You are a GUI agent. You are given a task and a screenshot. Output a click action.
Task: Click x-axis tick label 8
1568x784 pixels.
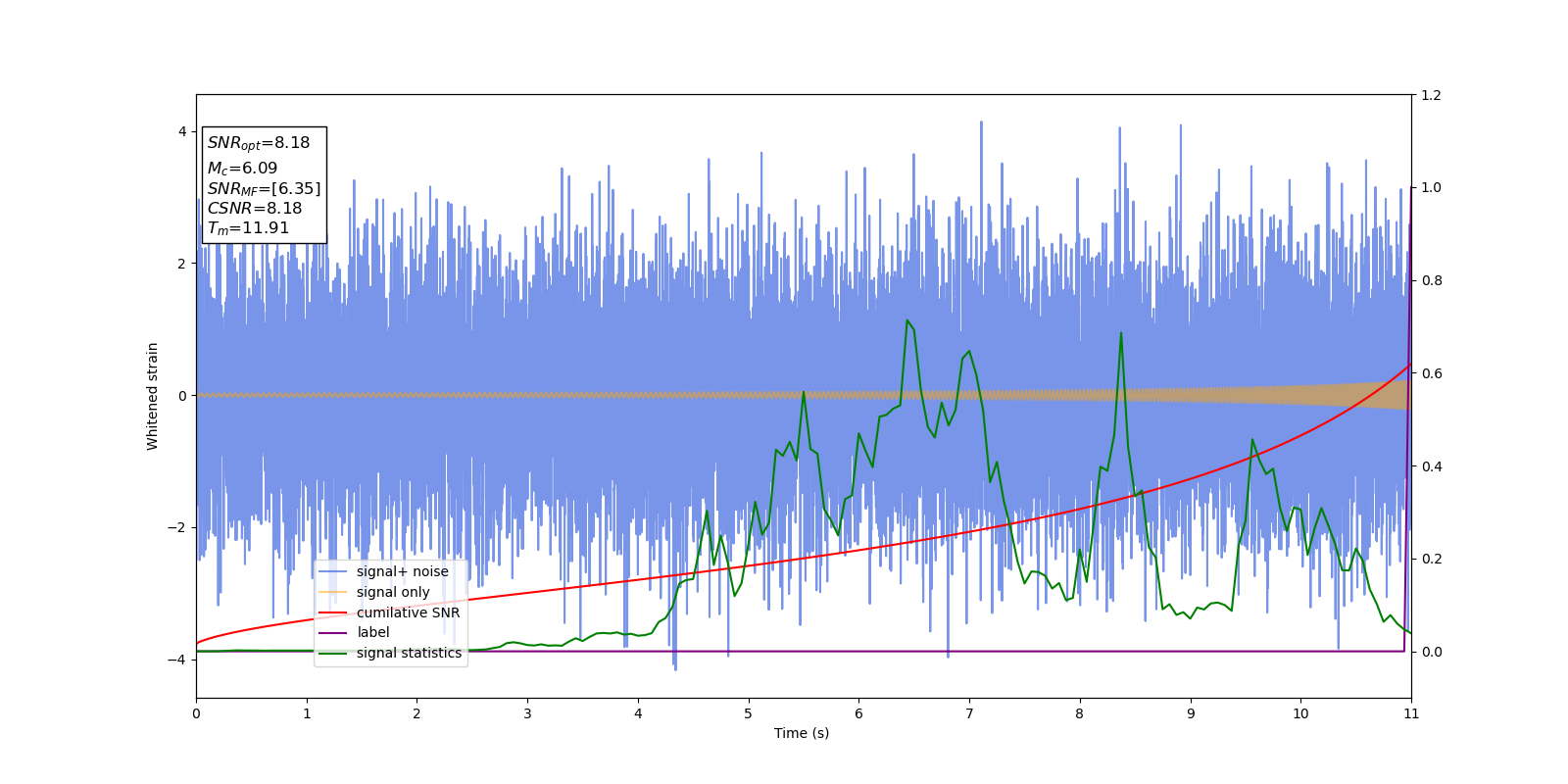click(x=1080, y=713)
